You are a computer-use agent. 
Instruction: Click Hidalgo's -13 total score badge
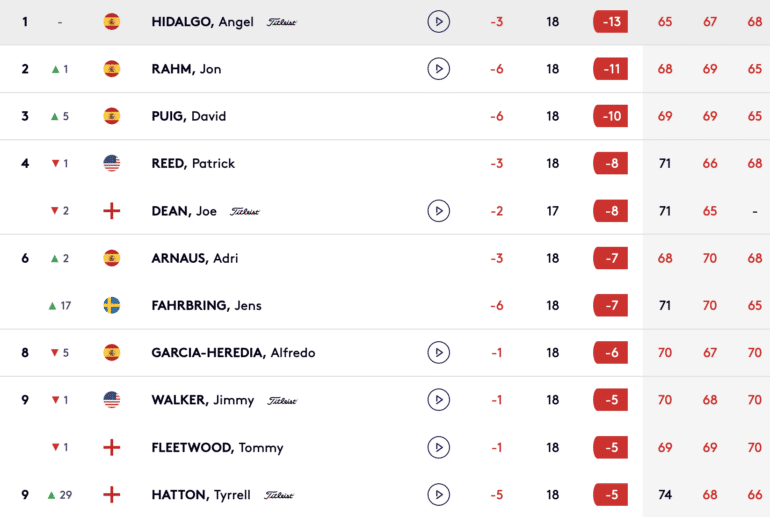click(610, 22)
